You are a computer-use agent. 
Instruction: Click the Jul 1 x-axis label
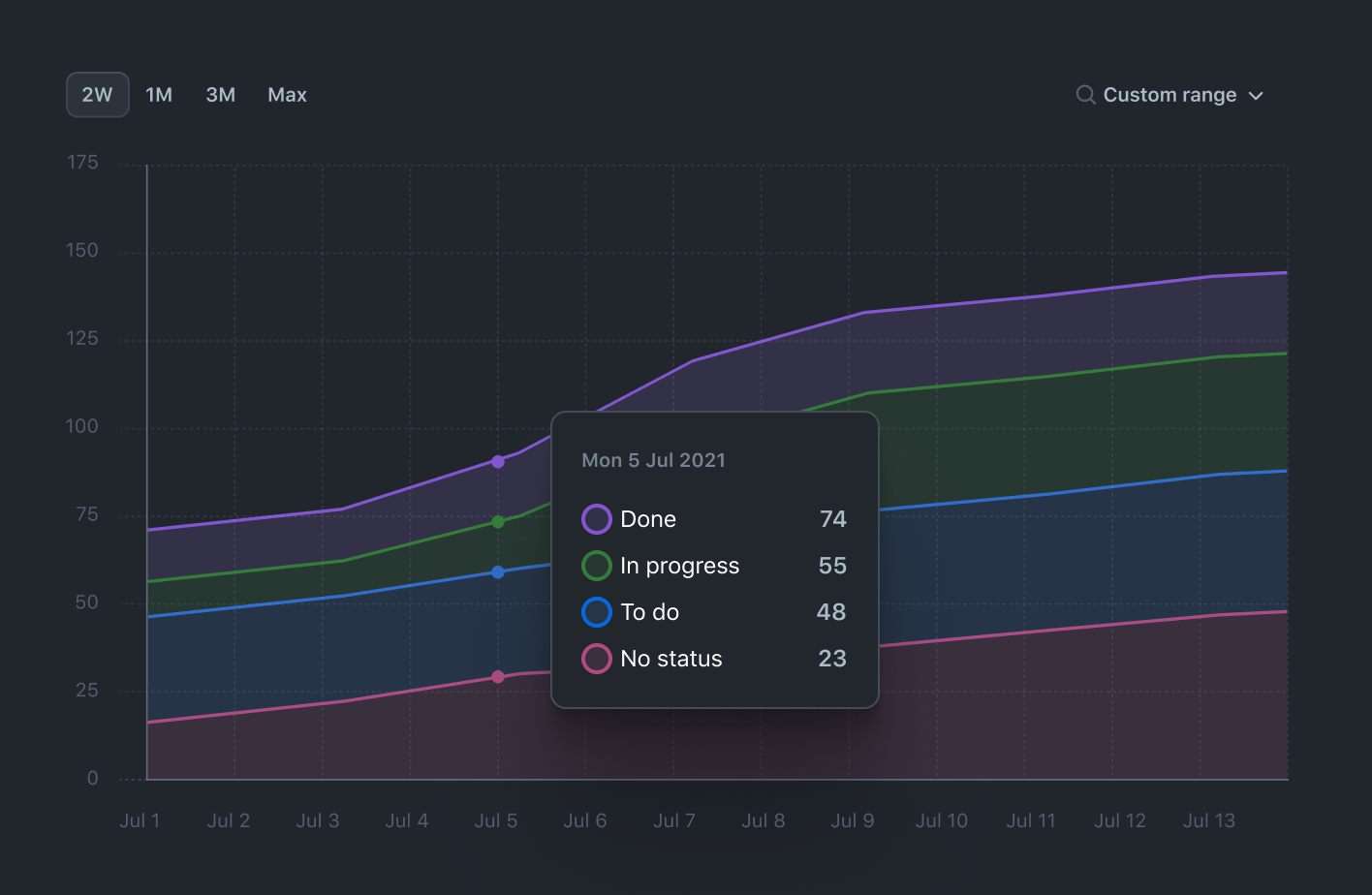(140, 820)
